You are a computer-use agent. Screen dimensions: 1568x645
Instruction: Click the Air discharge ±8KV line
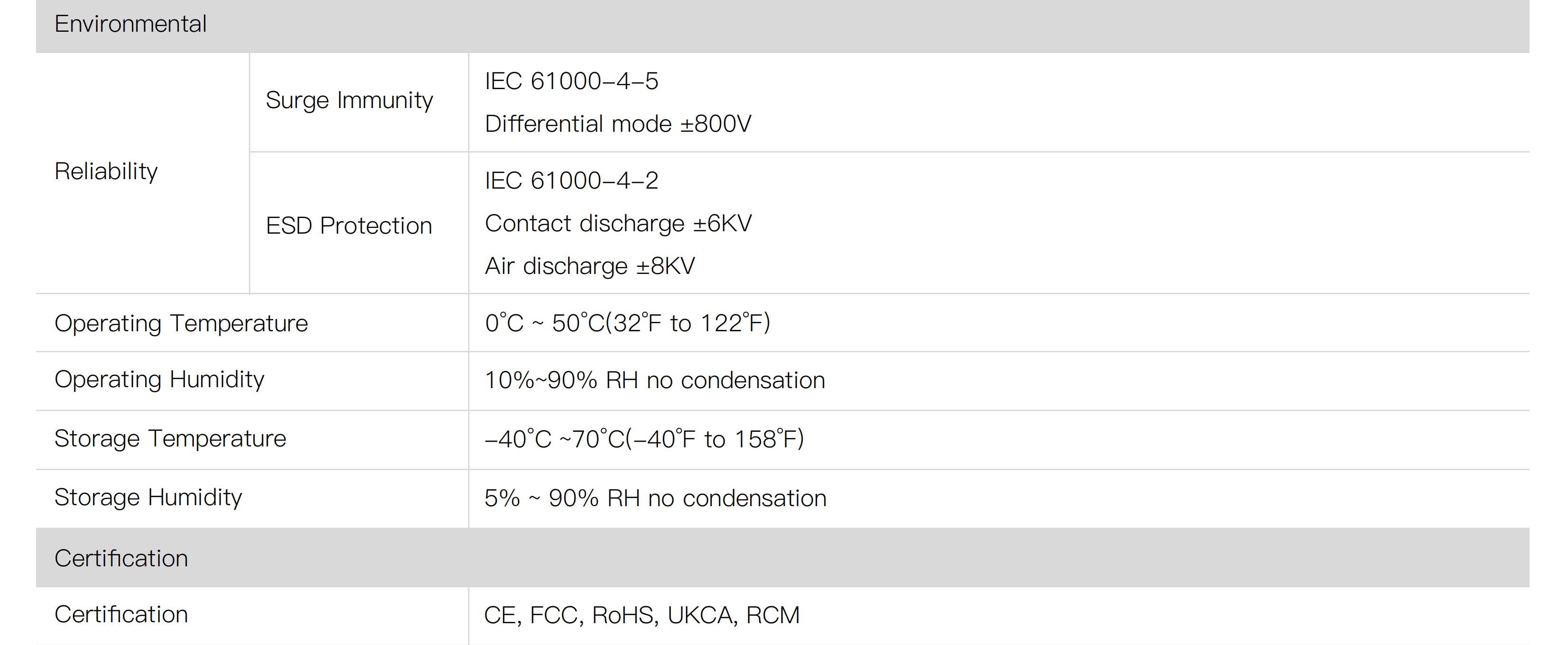589,266
